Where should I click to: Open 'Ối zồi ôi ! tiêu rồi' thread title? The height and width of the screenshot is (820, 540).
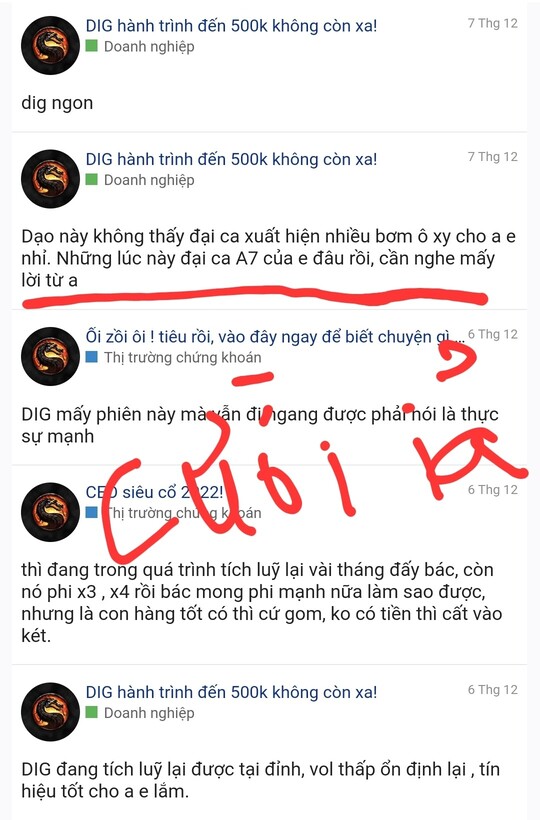[x=275, y=336]
